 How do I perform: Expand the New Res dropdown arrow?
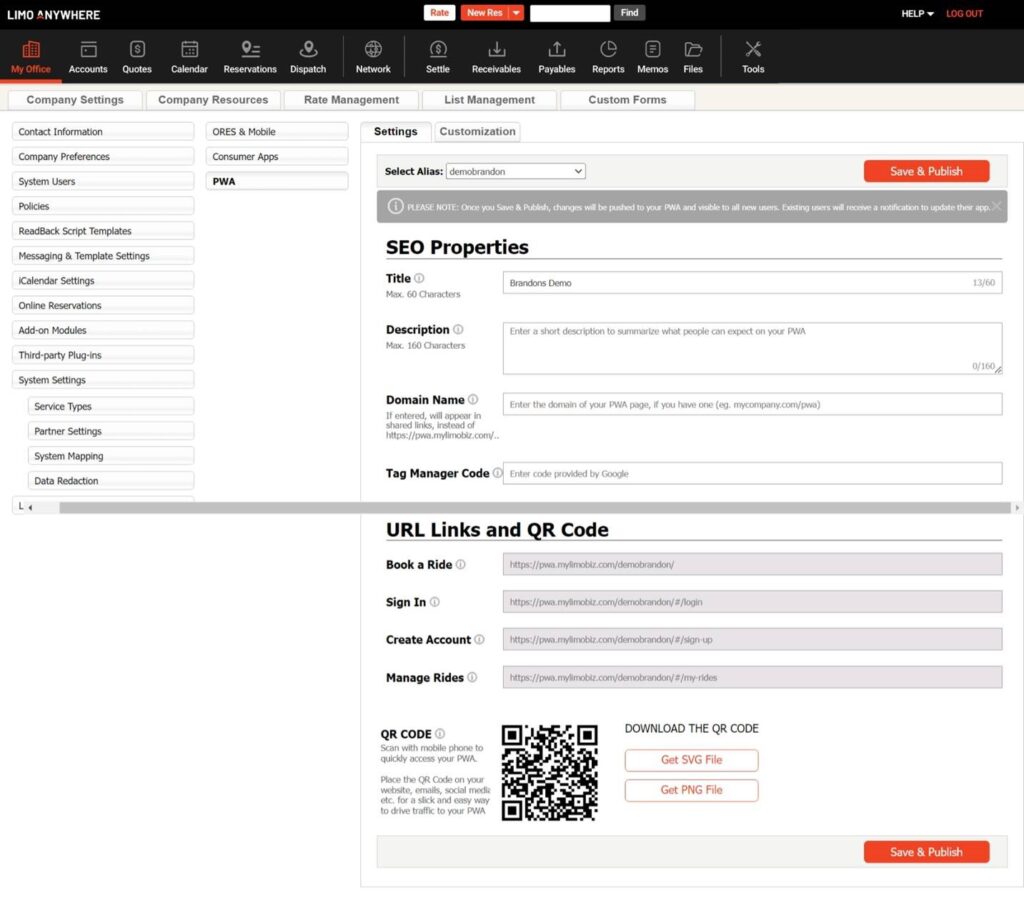pyautogui.click(x=516, y=12)
